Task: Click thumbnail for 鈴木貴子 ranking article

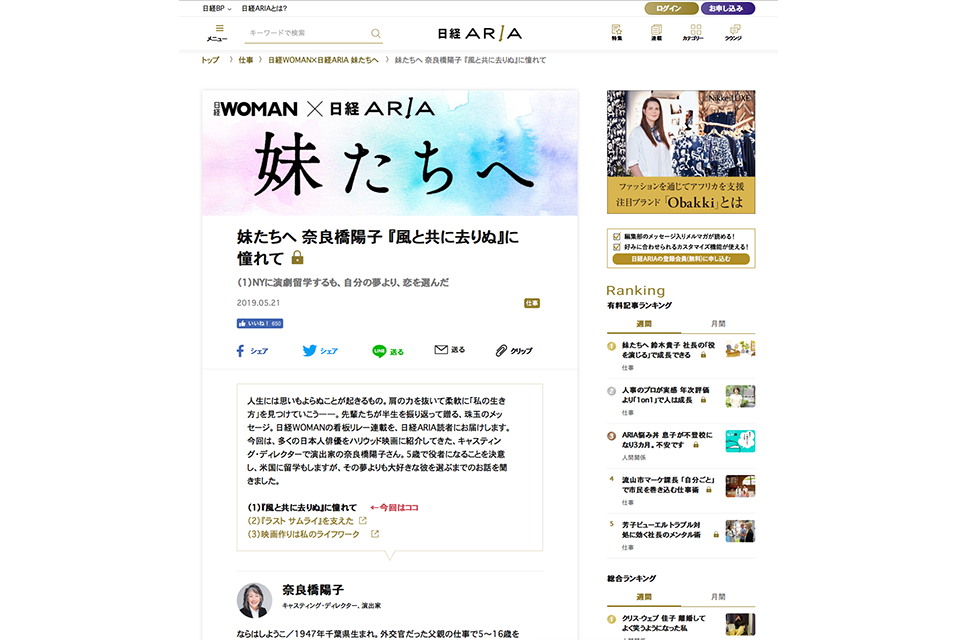Action: coord(740,349)
